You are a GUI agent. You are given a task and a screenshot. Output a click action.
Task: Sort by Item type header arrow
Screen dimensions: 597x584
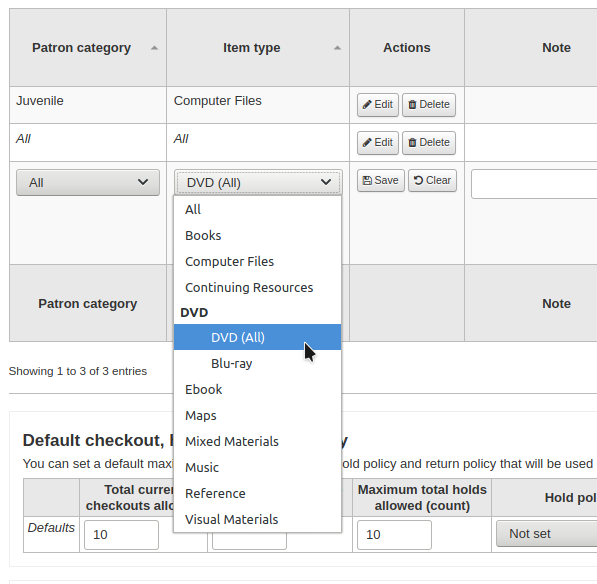337,48
